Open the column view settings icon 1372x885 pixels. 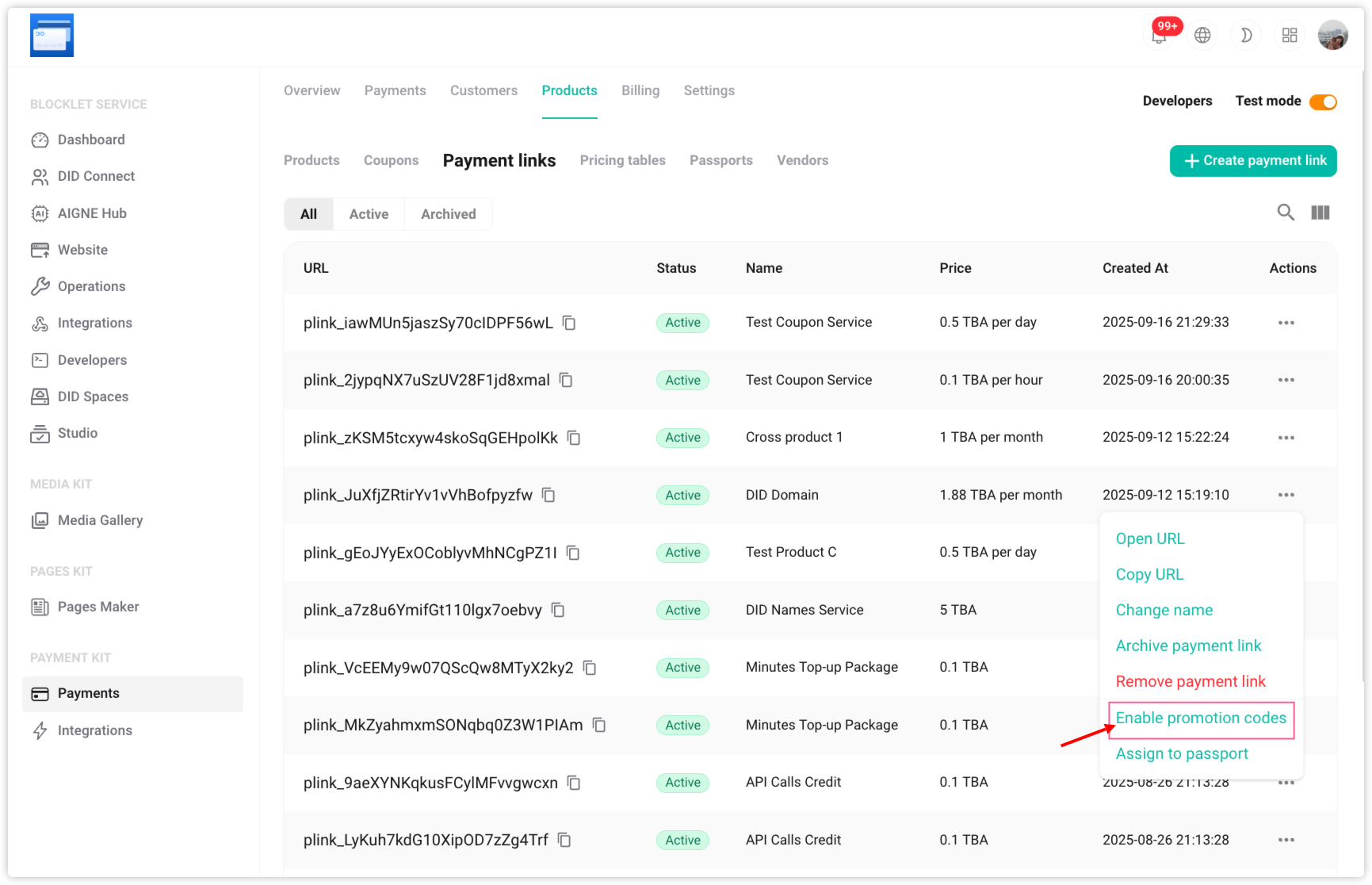click(1320, 213)
